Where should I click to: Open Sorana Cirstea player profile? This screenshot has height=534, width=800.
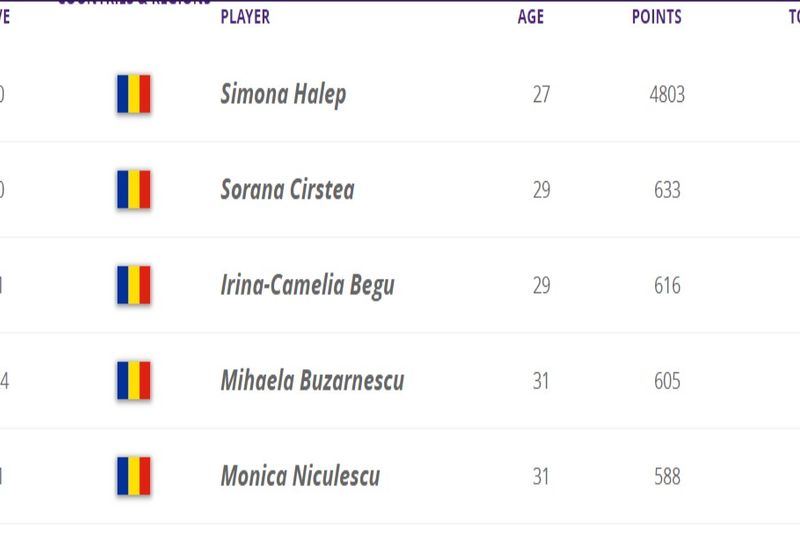[x=287, y=190]
